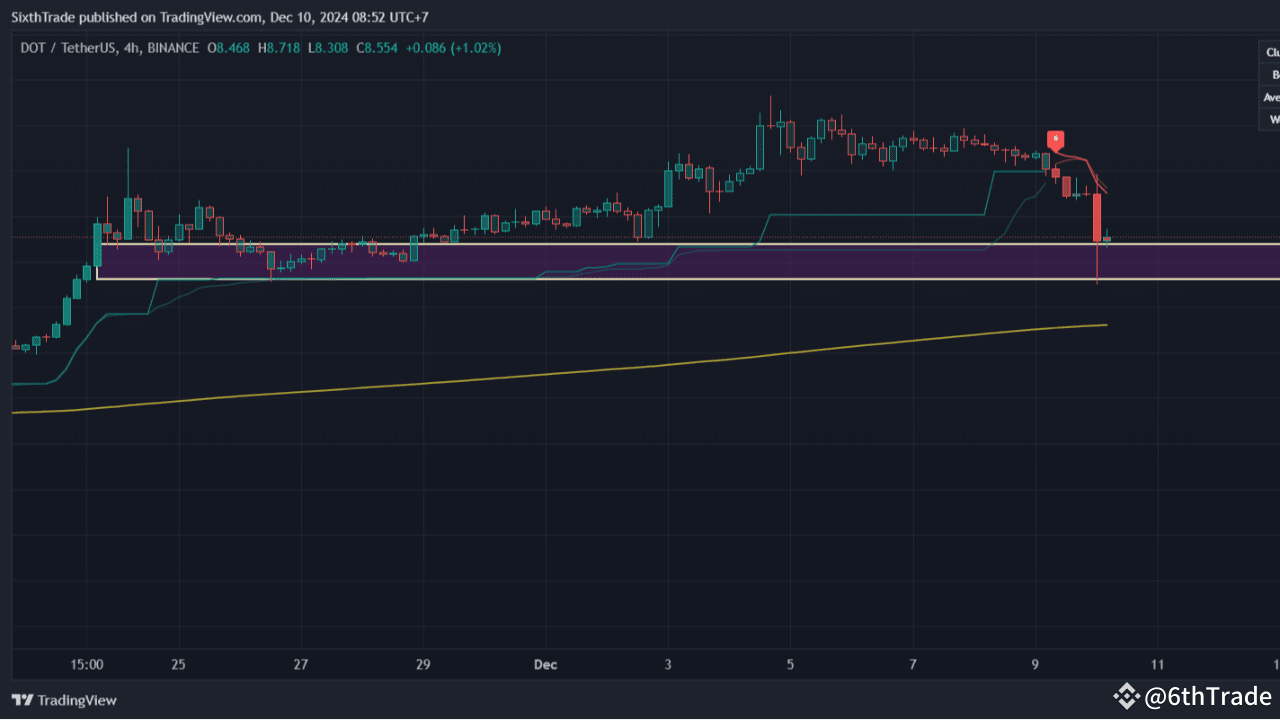Open the Dec label on the time axis
Image resolution: width=1280 pixels, height=720 pixels.
coord(545,664)
